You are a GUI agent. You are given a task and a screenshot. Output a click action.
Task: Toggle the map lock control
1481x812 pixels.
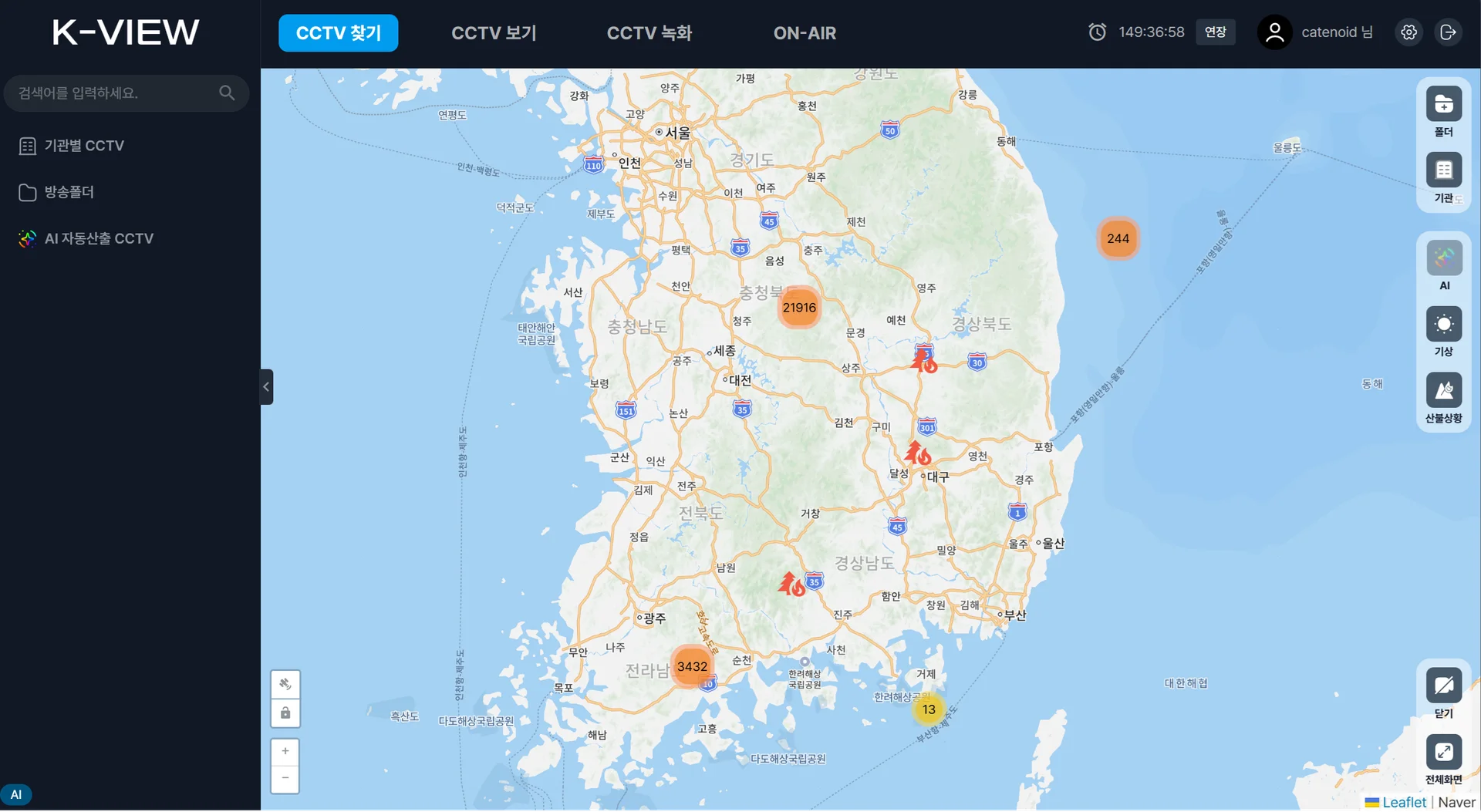[285, 713]
